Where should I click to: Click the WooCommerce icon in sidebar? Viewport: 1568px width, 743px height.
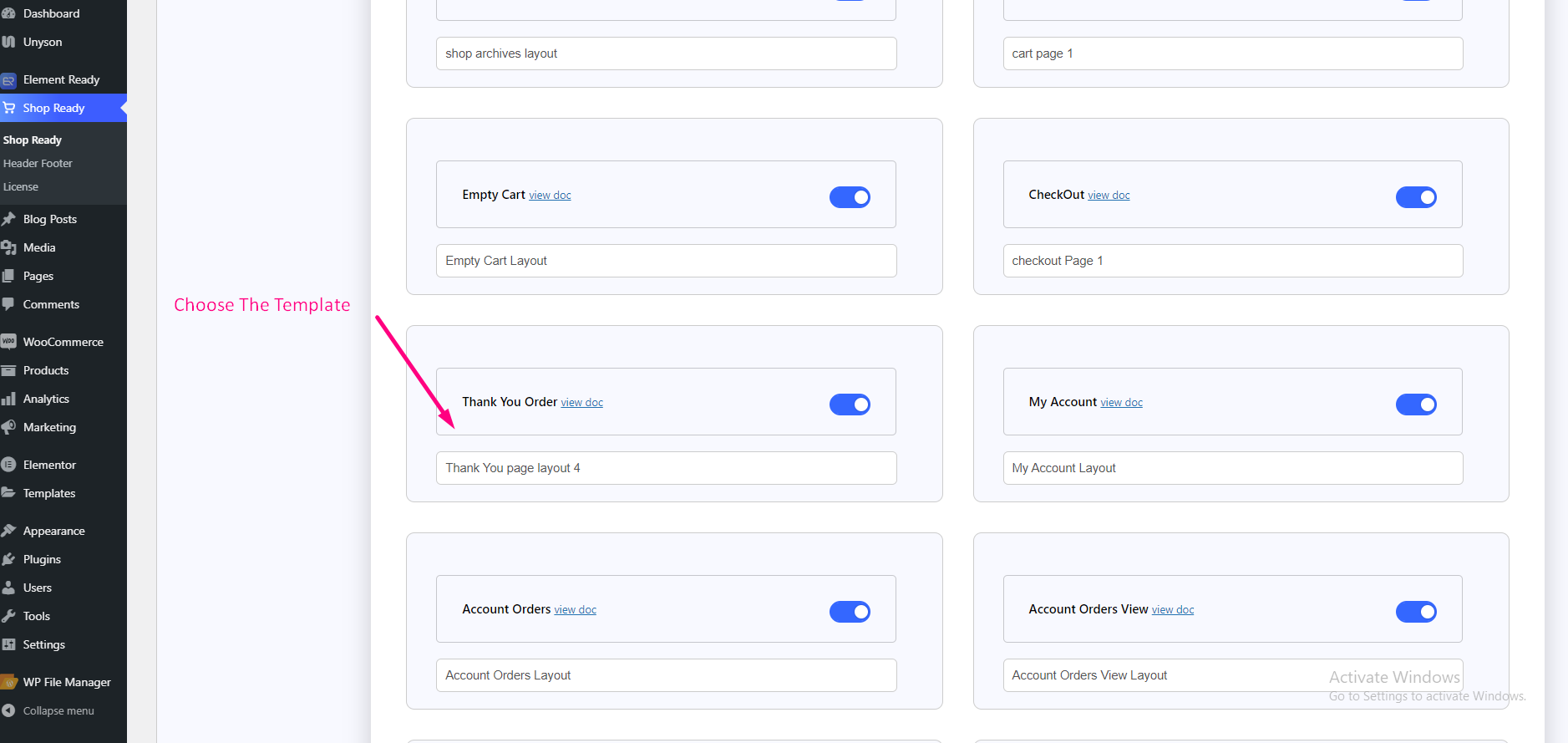pos(9,342)
